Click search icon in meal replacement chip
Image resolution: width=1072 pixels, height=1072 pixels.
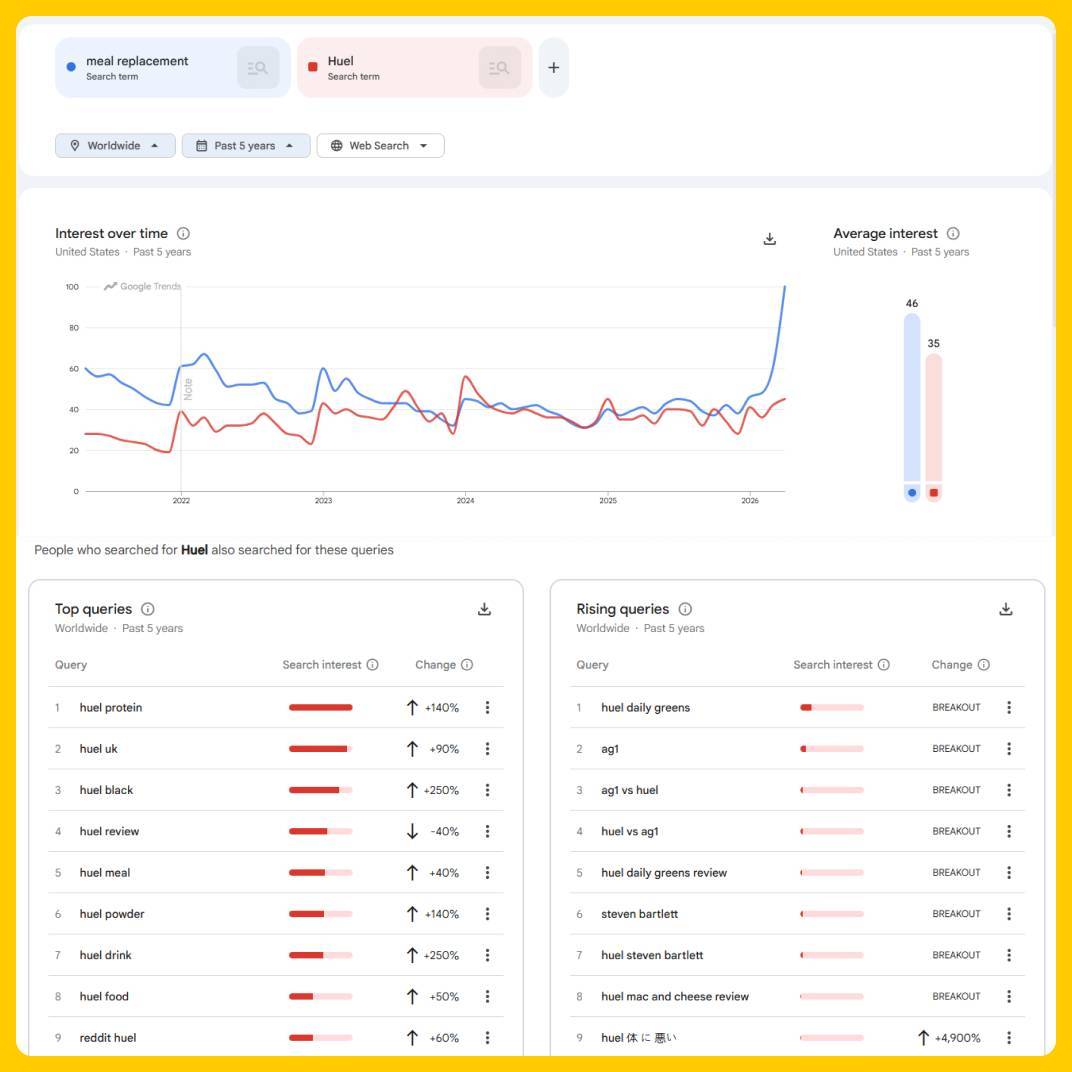point(258,68)
